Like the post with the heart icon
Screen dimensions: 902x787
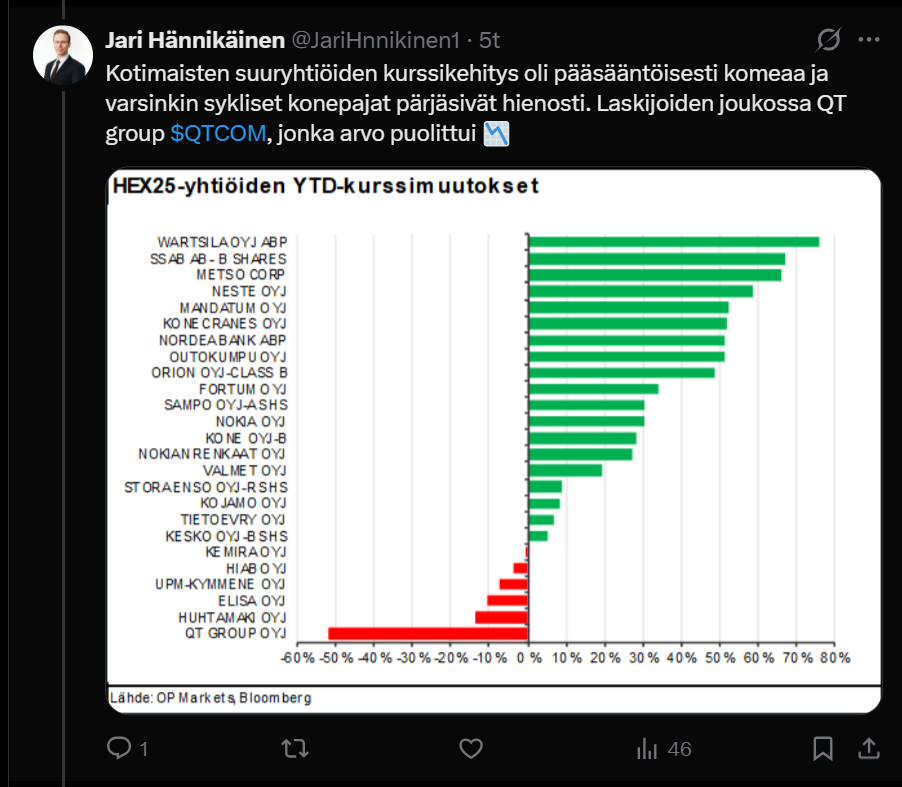pyautogui.click(x=470, y=748)
